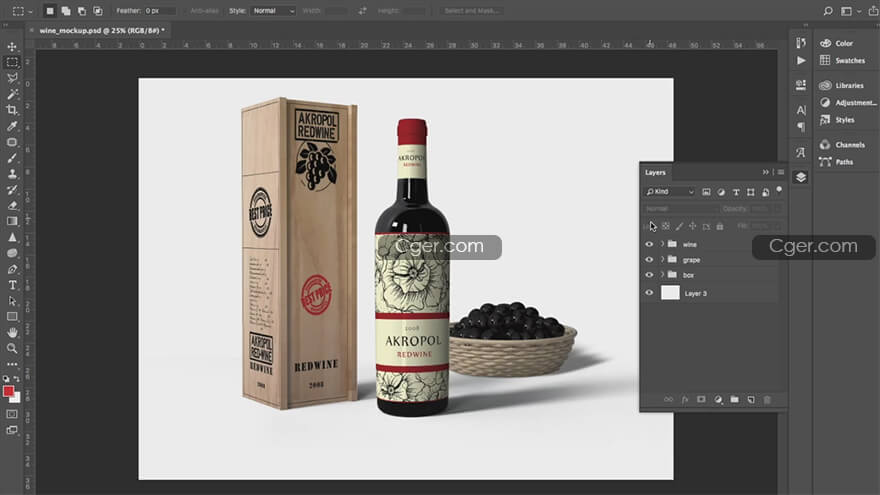Select the Eyedropper tool
The image size is (880, 495).
[12, 126]
